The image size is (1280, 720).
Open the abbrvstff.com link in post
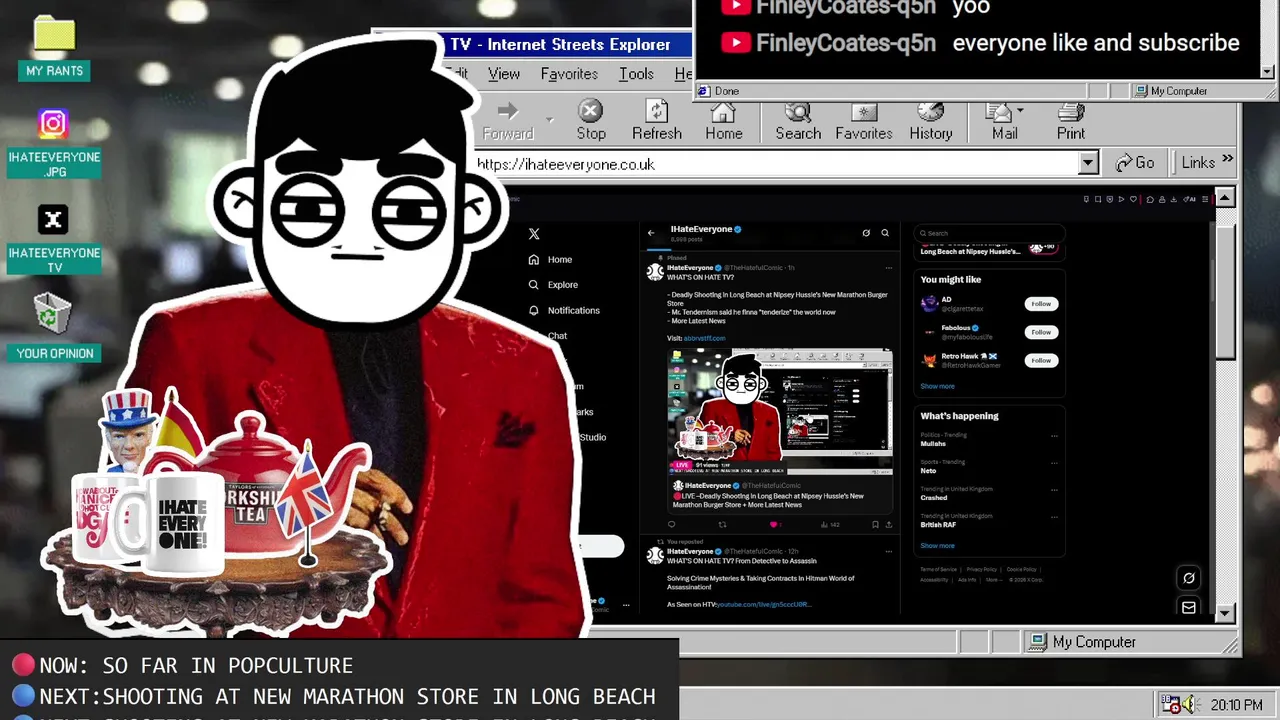click(704, 338)
